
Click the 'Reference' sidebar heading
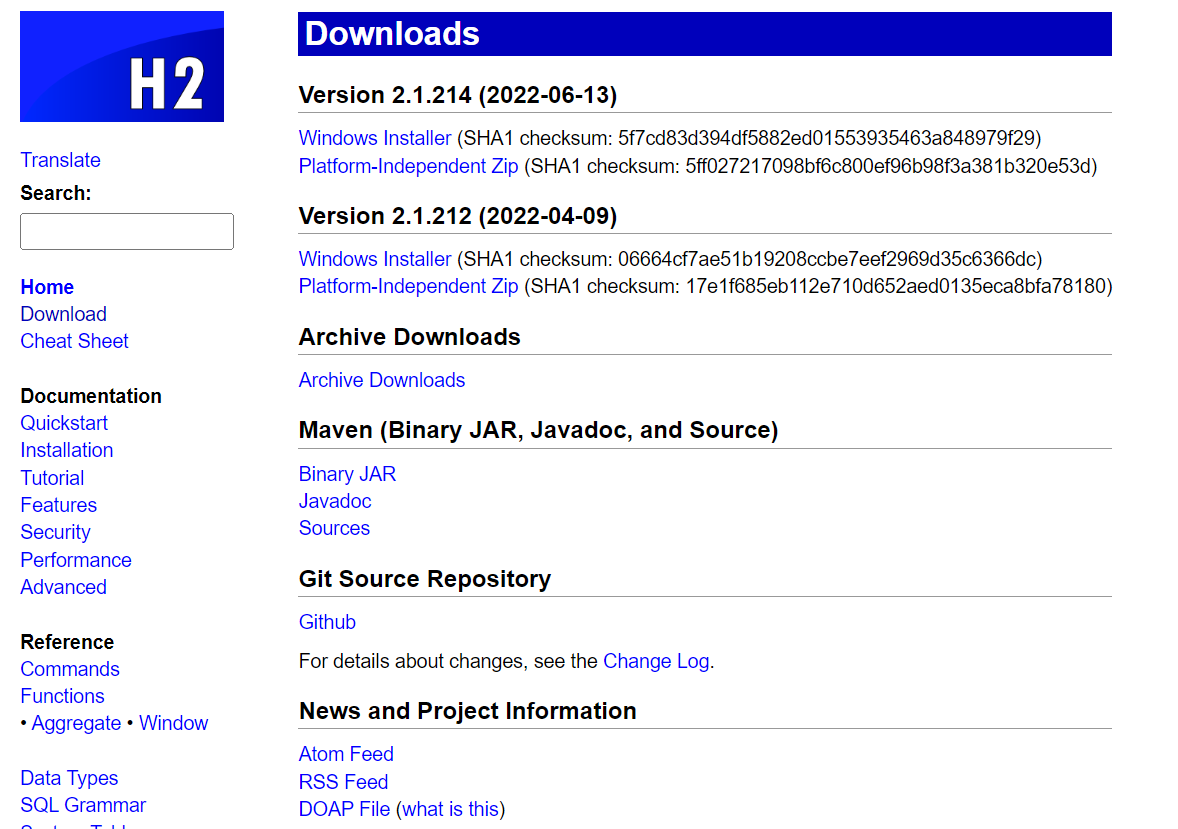pos(67,642)
